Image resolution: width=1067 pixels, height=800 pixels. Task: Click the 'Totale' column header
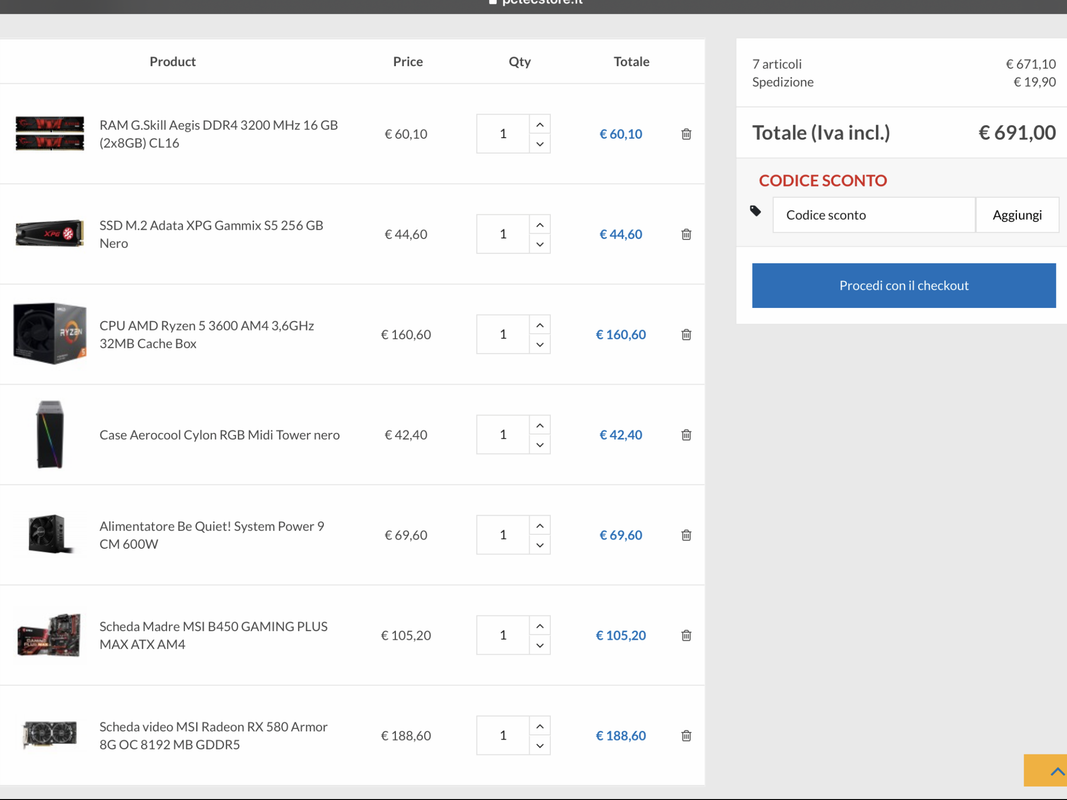[631, 61]
